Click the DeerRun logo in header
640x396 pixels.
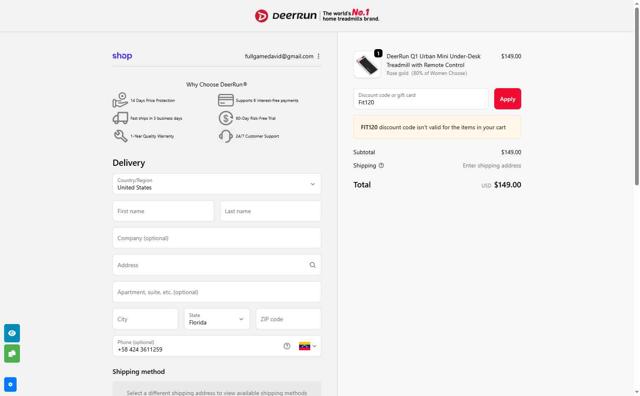[317, 16]
